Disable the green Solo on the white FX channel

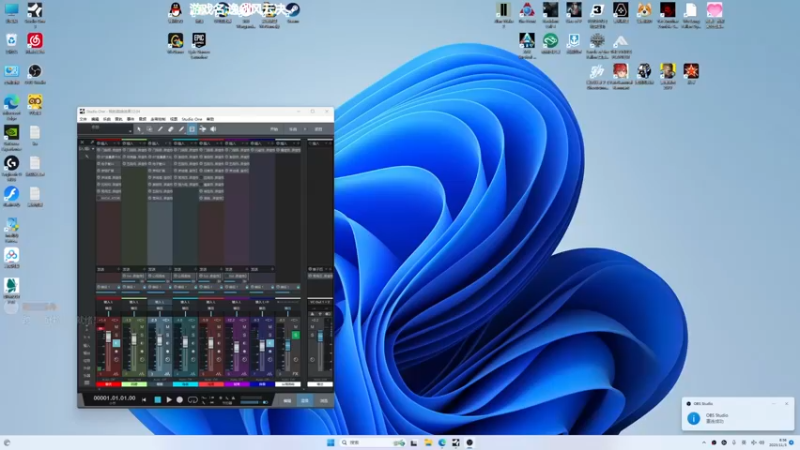point(296,335)
